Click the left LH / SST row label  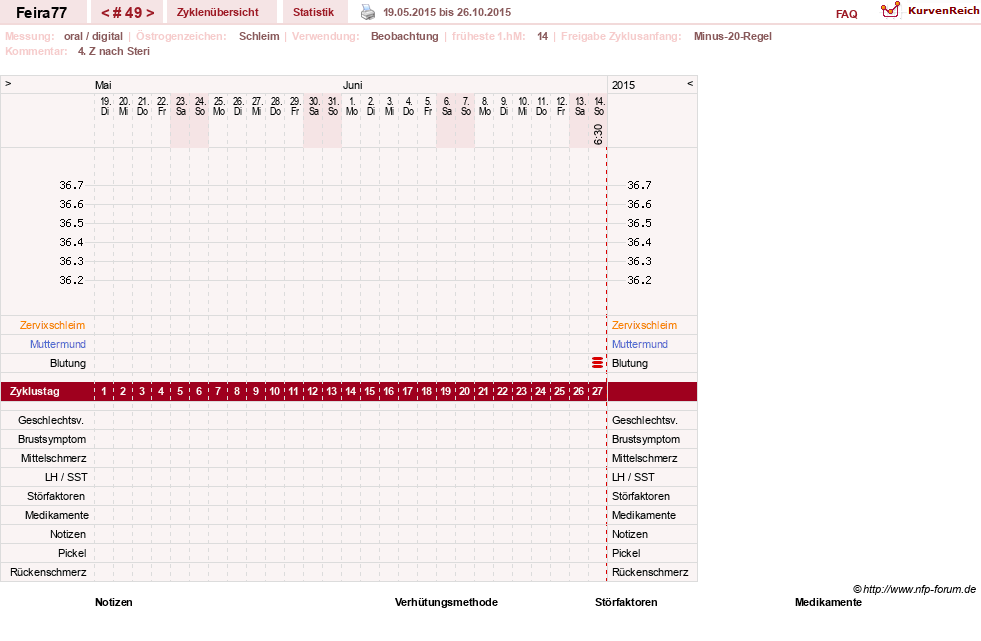coord(66,477)
